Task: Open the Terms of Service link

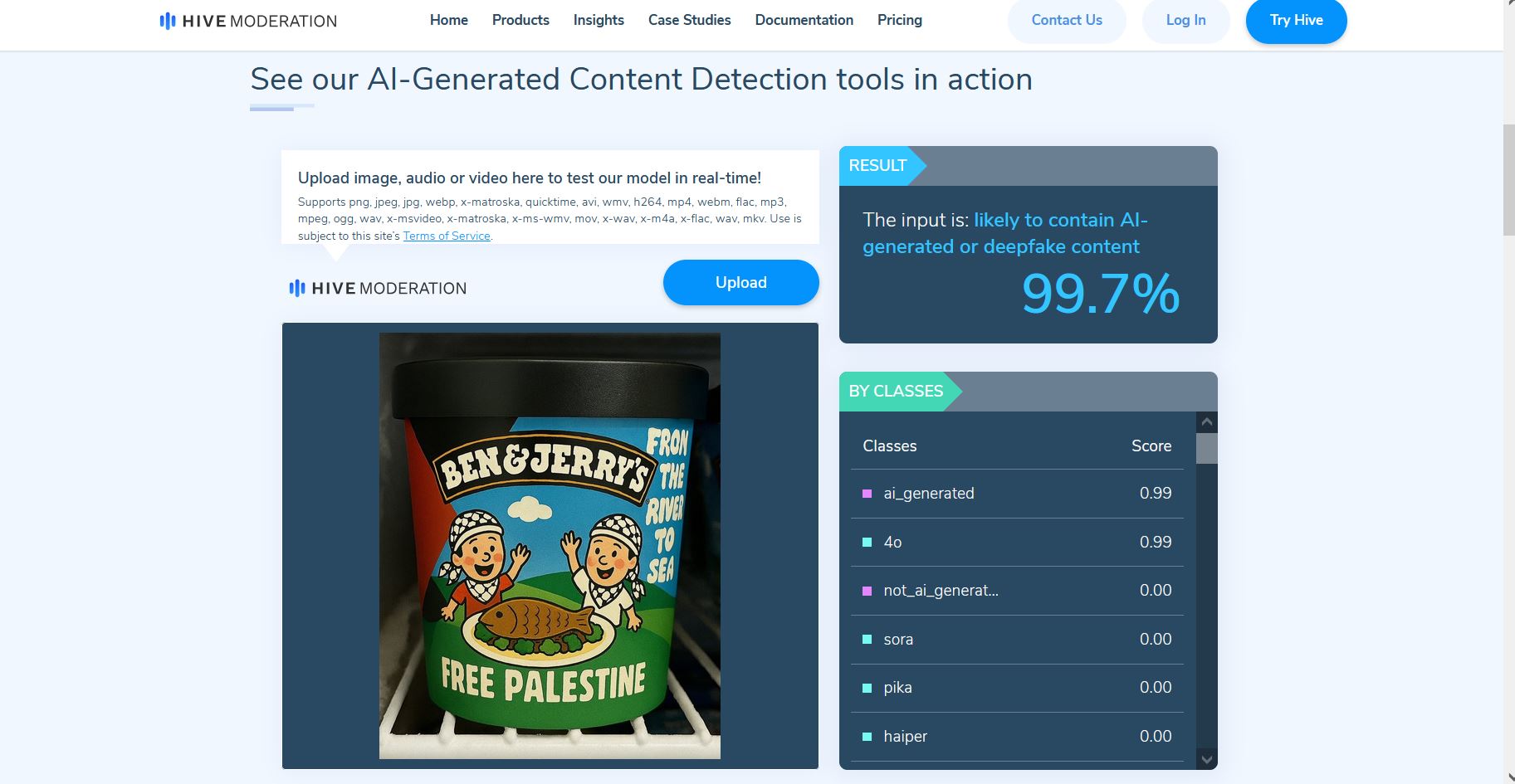Action: click(x=447, y=236)
